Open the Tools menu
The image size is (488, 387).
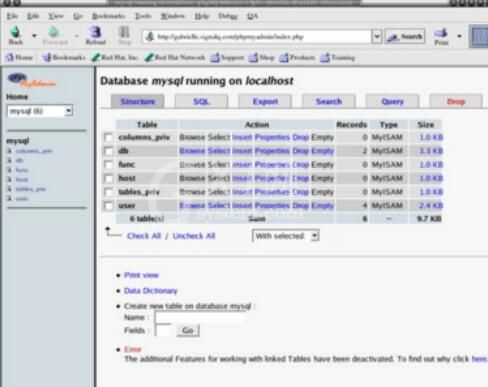pos(143,16)
